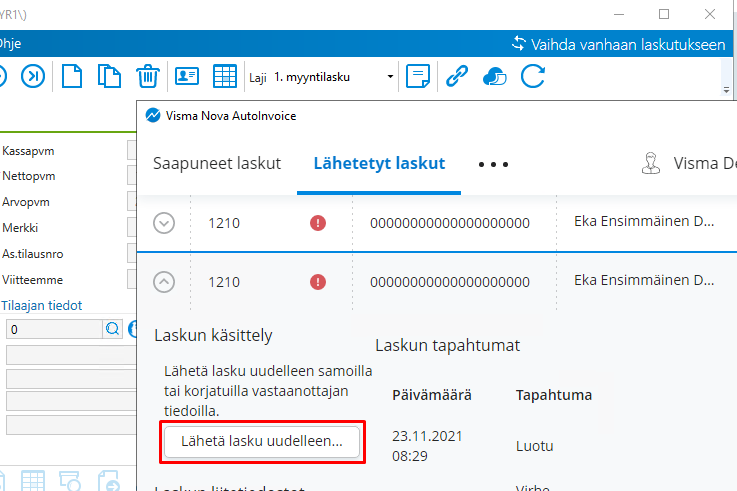Maximize the main window
This screenshot has height=491, width=737.
tap(664, 14)
